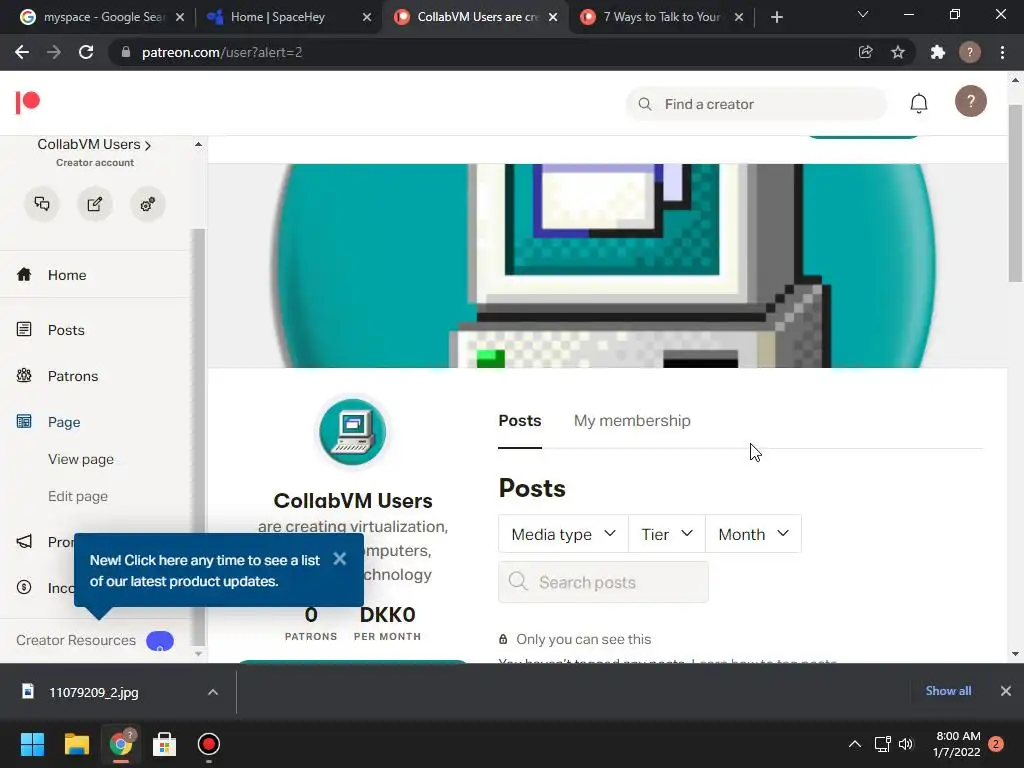
Task: Open the volume tray icon
Action: (906, 744)
